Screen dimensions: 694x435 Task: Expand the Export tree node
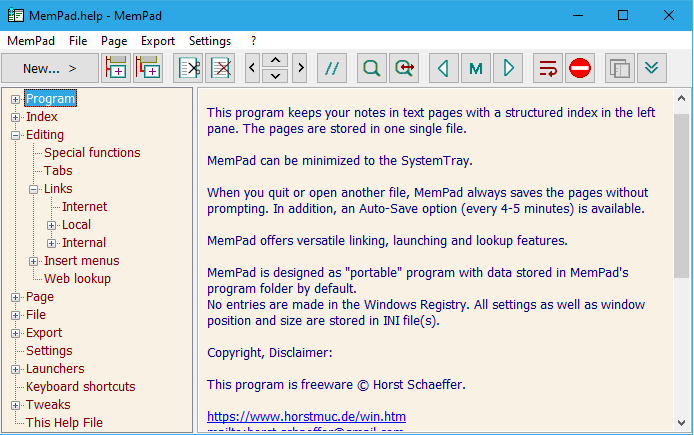[x=15, y=334]
